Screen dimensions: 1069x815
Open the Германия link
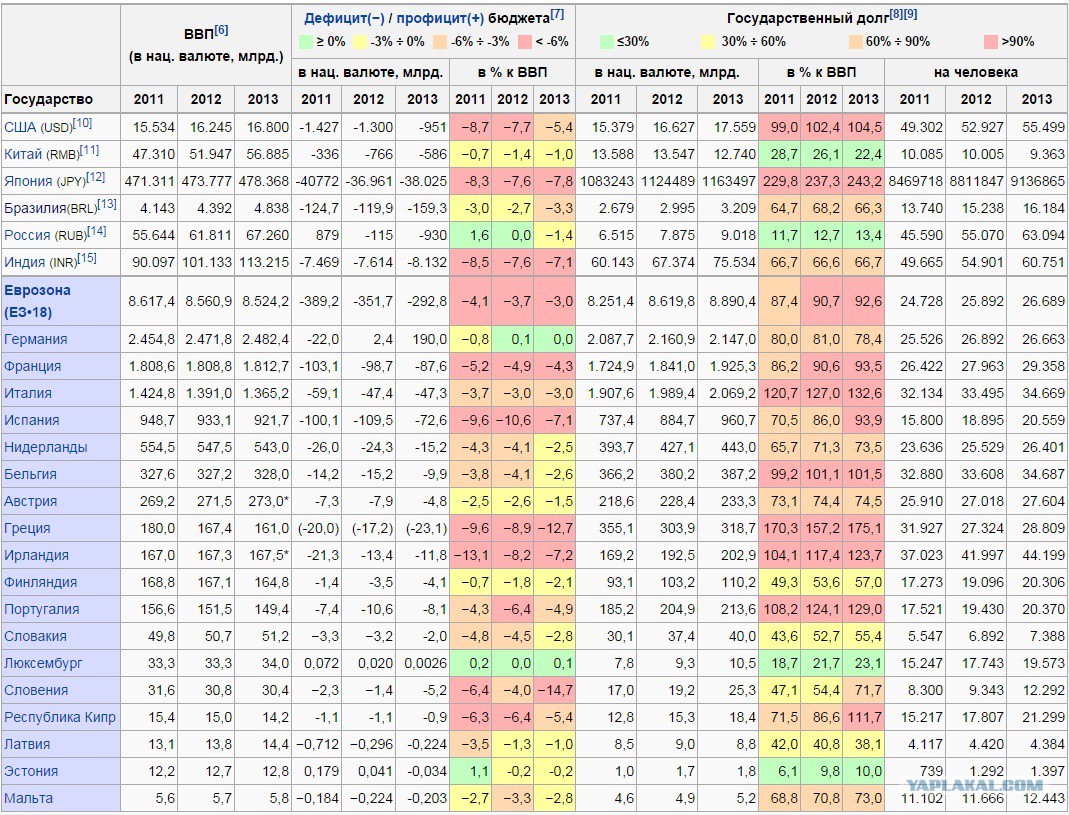35,339
